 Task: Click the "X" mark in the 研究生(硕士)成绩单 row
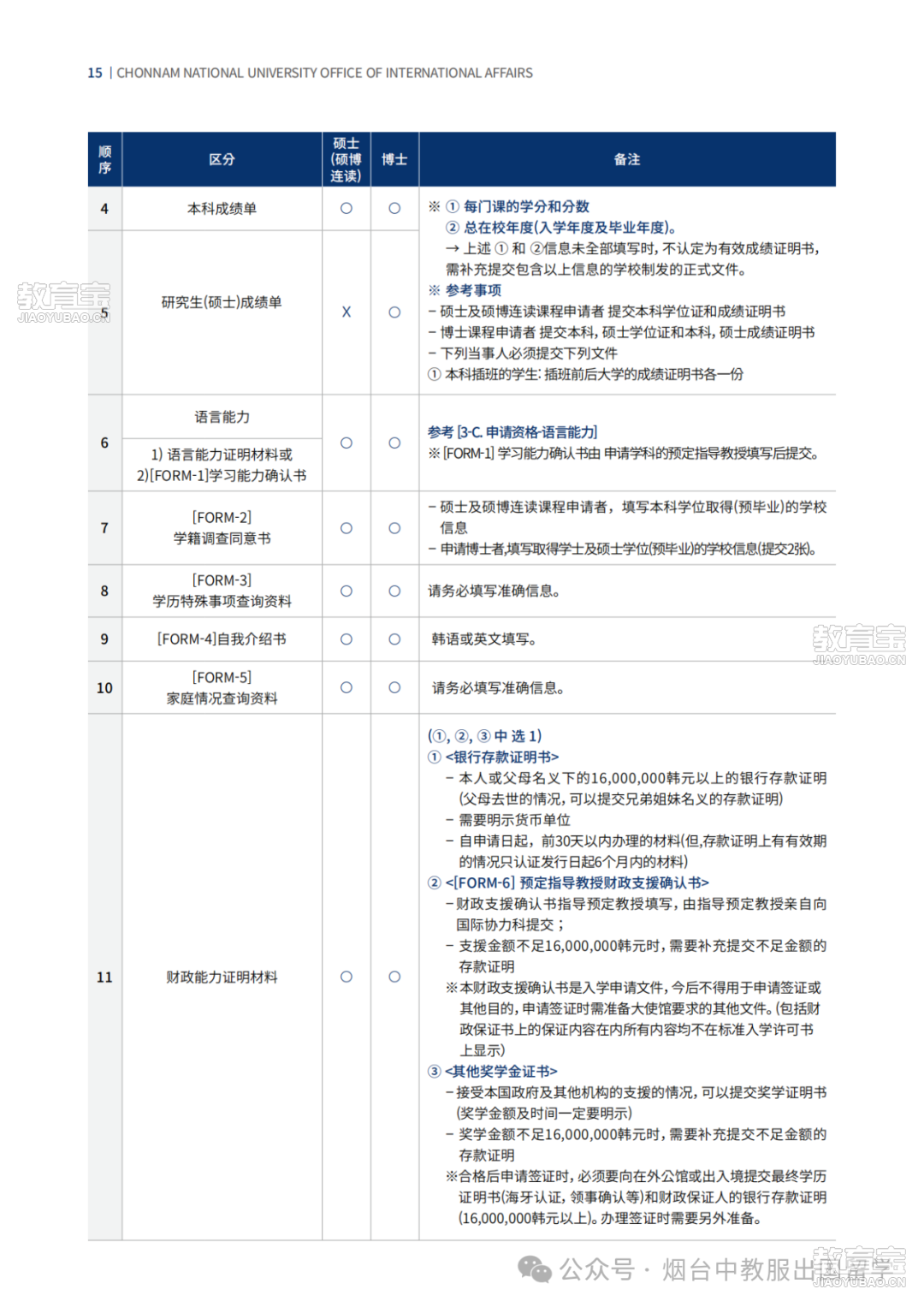point(346,312)
